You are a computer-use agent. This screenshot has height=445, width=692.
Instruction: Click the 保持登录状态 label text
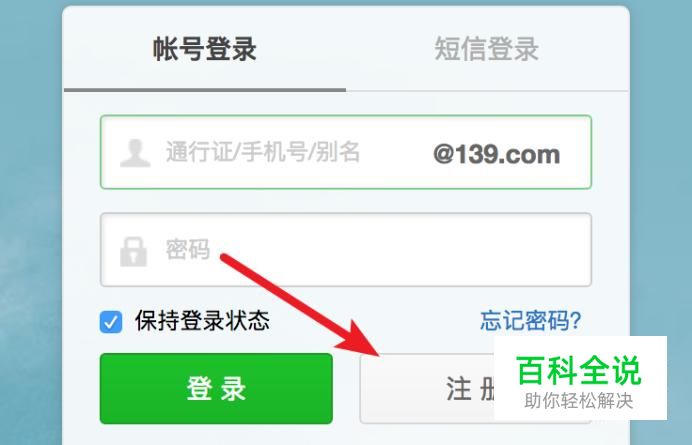click(202, 321)
